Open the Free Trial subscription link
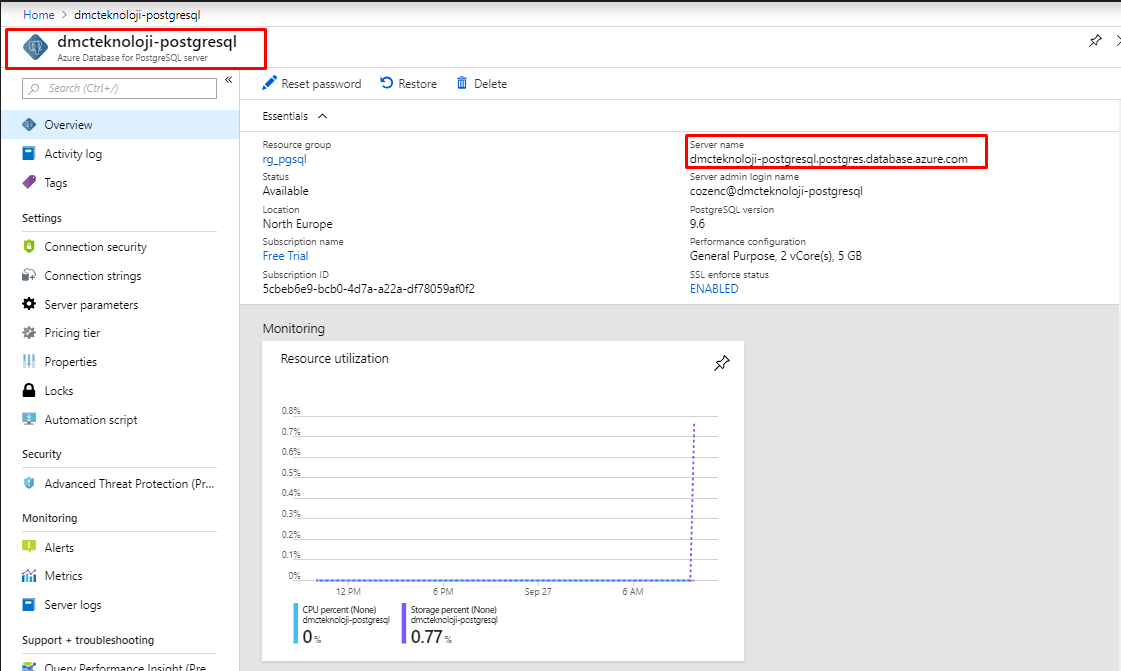 [285, 256]
